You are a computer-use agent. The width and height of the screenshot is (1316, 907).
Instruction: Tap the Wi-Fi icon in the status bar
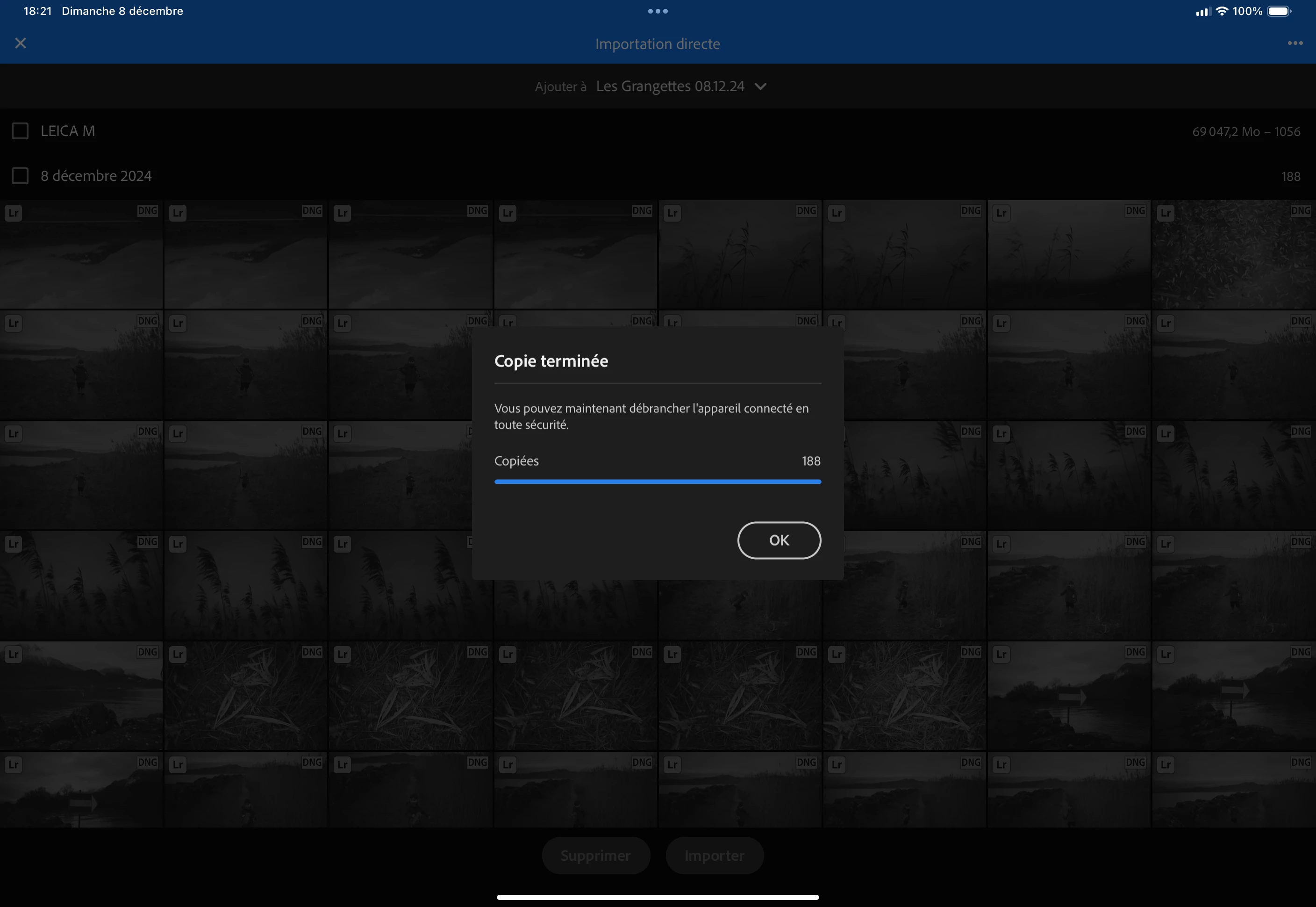tap(1221, 11)
